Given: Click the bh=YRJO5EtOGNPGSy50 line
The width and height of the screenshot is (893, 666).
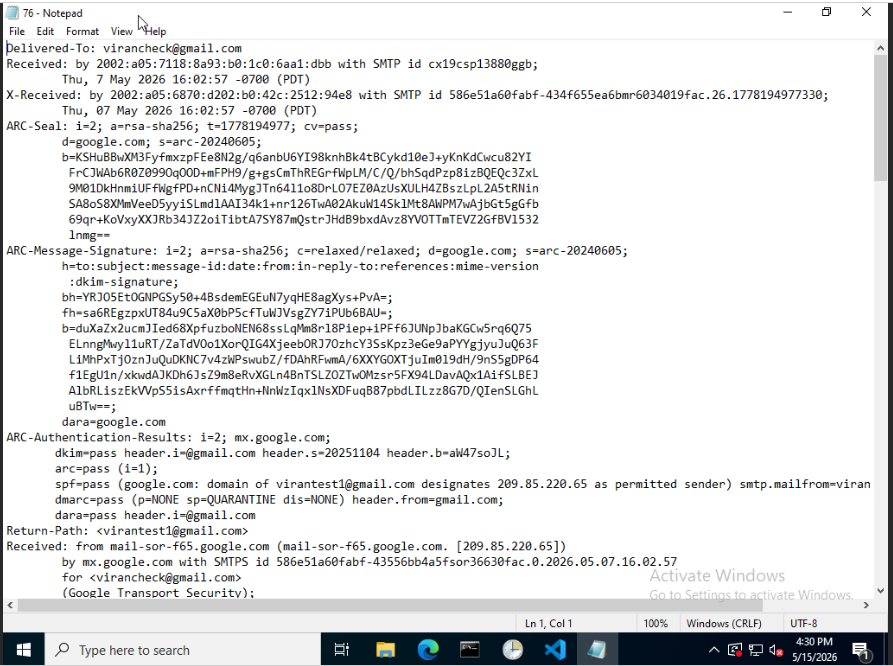Looking at the screenshot, I should (x=227, y=297).
